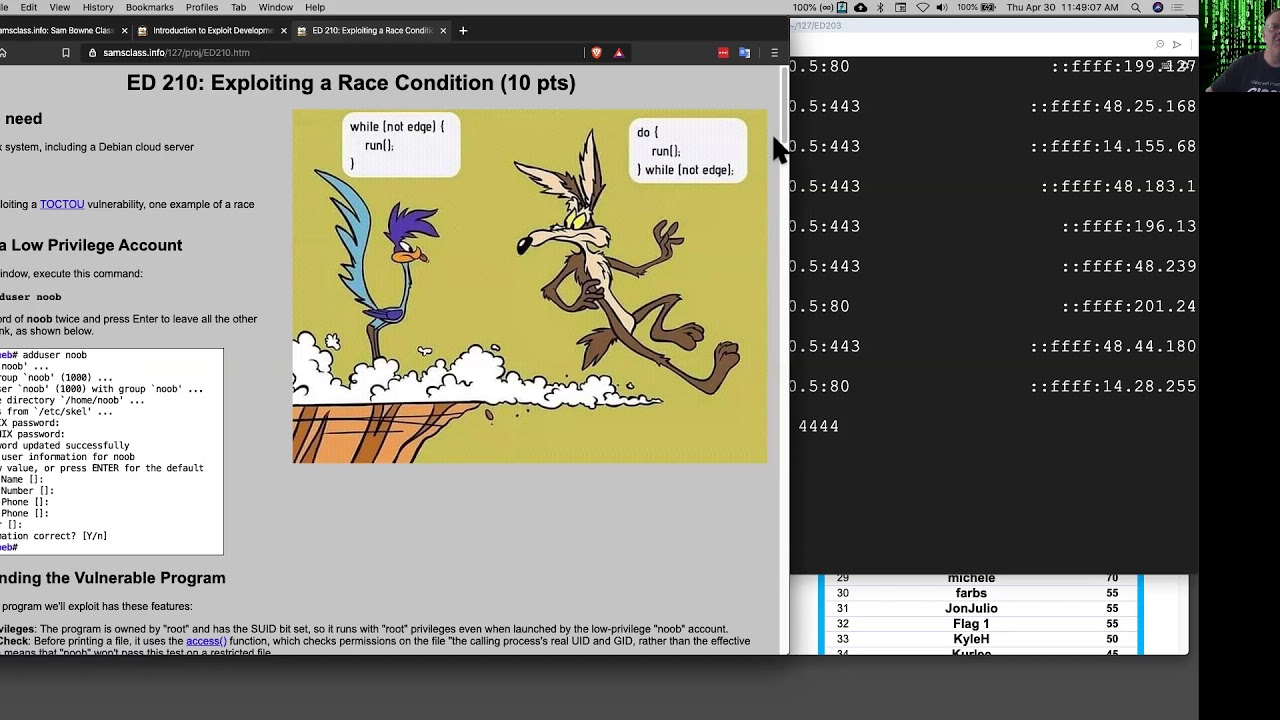Click ::ffff:14.28.255 address in terminal
This screenshot has width=1280, height=720.
point(1113,386)
